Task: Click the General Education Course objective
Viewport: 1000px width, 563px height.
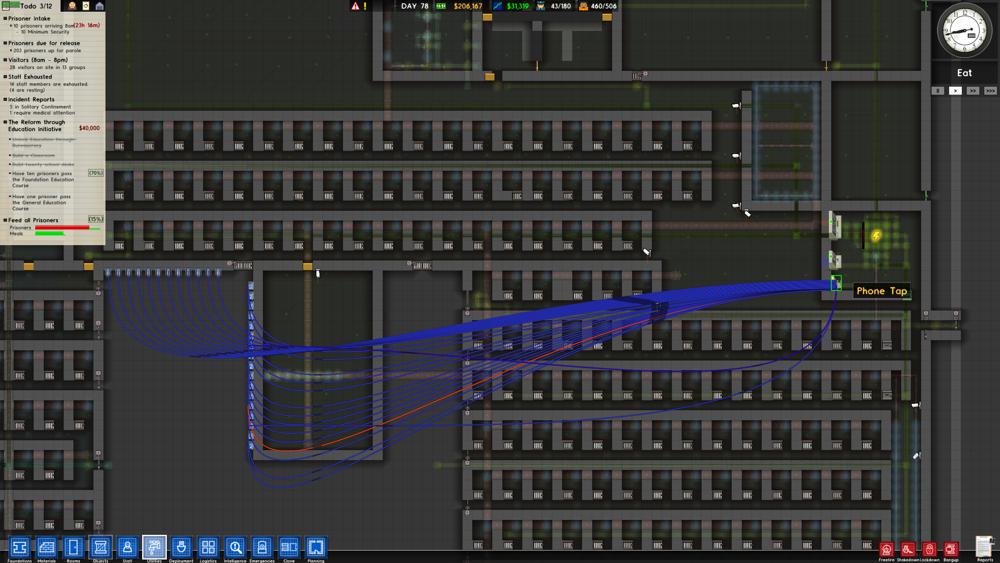Action: tap(41, 202)
